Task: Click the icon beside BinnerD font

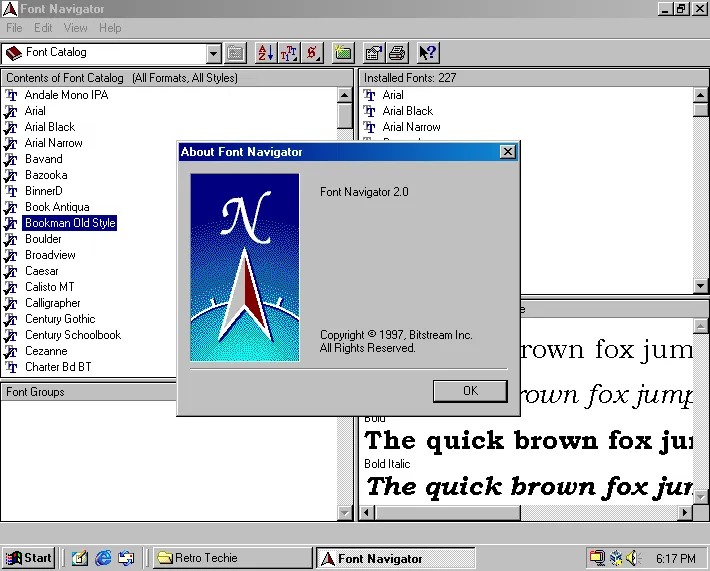Action: [x=12, y=191]
